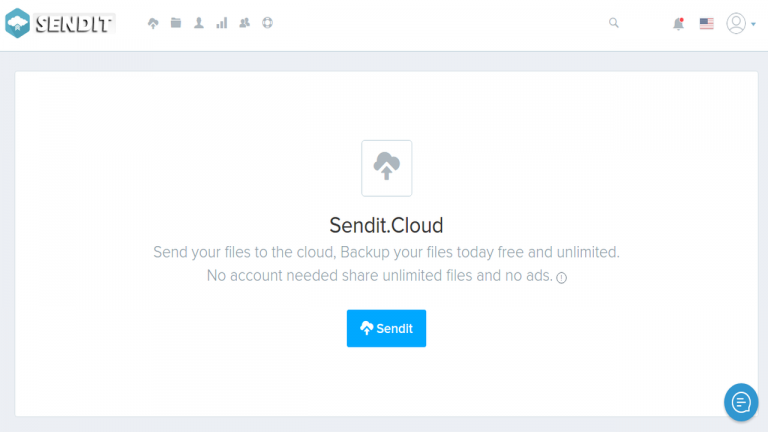Screen dimensions: 768x432
Task: Click the info icon after 'no ads'
Action: click(561, 278)
